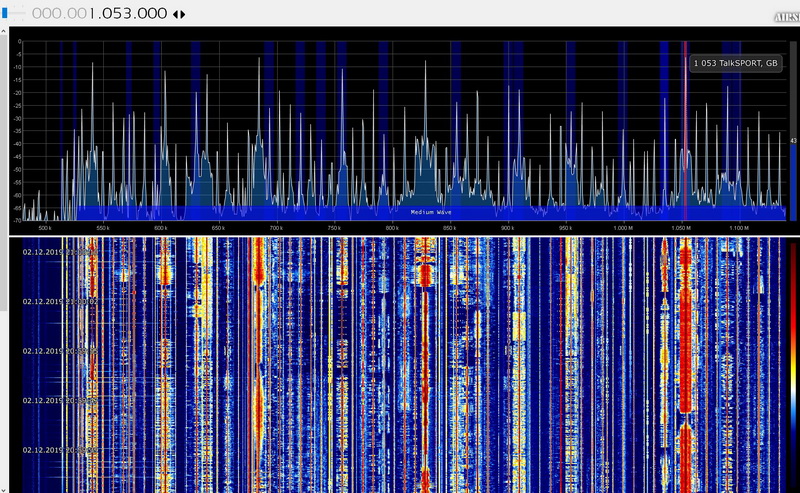The height and width of the screenshot is (493, 800).
Task: Click the -20 dB scale label
Action: point(17,93)
